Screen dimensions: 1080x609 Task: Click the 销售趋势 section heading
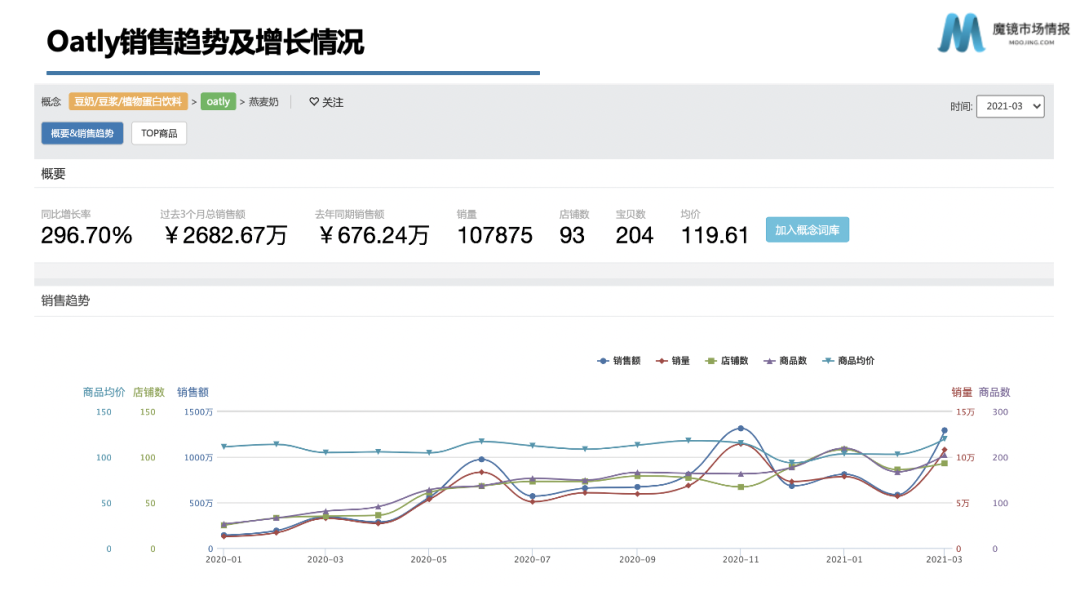(x=65, y=300)
